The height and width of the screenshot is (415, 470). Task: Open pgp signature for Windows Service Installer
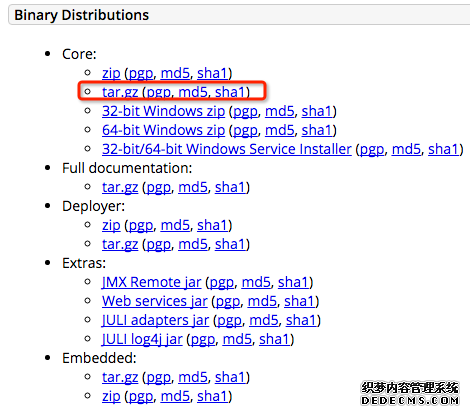click(x=372, y=149)
